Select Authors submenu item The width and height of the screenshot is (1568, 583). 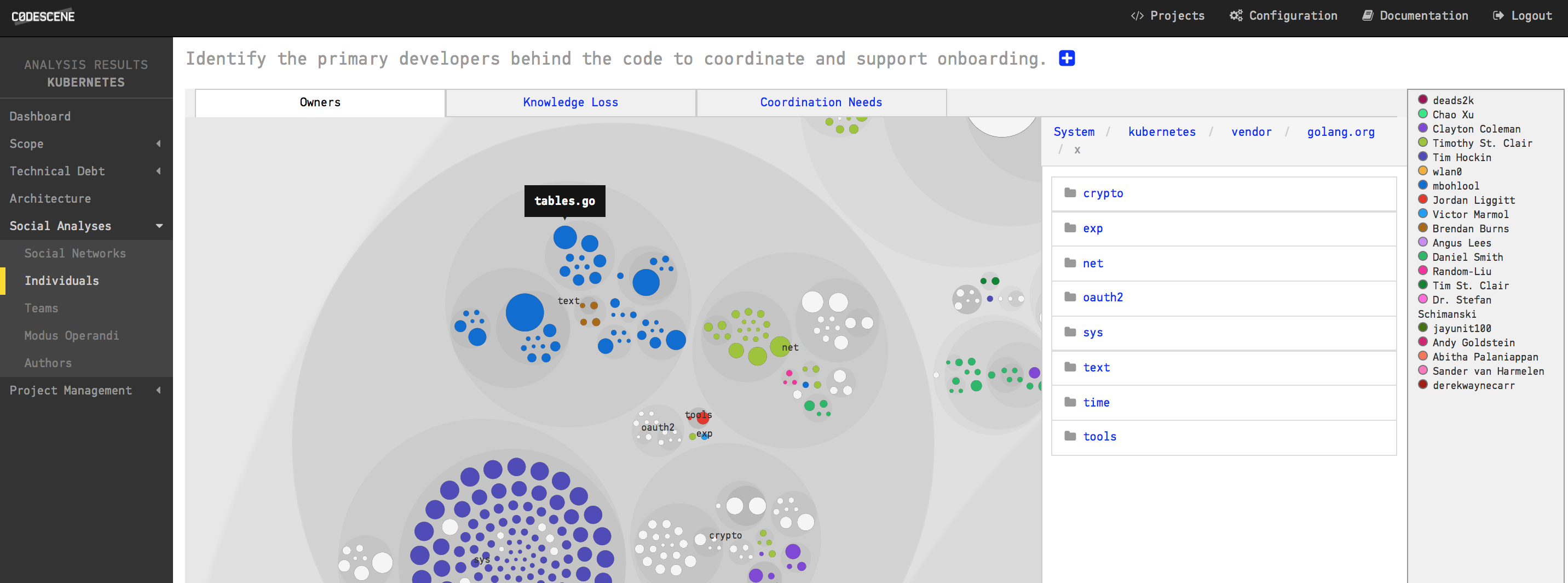[48, 363]
